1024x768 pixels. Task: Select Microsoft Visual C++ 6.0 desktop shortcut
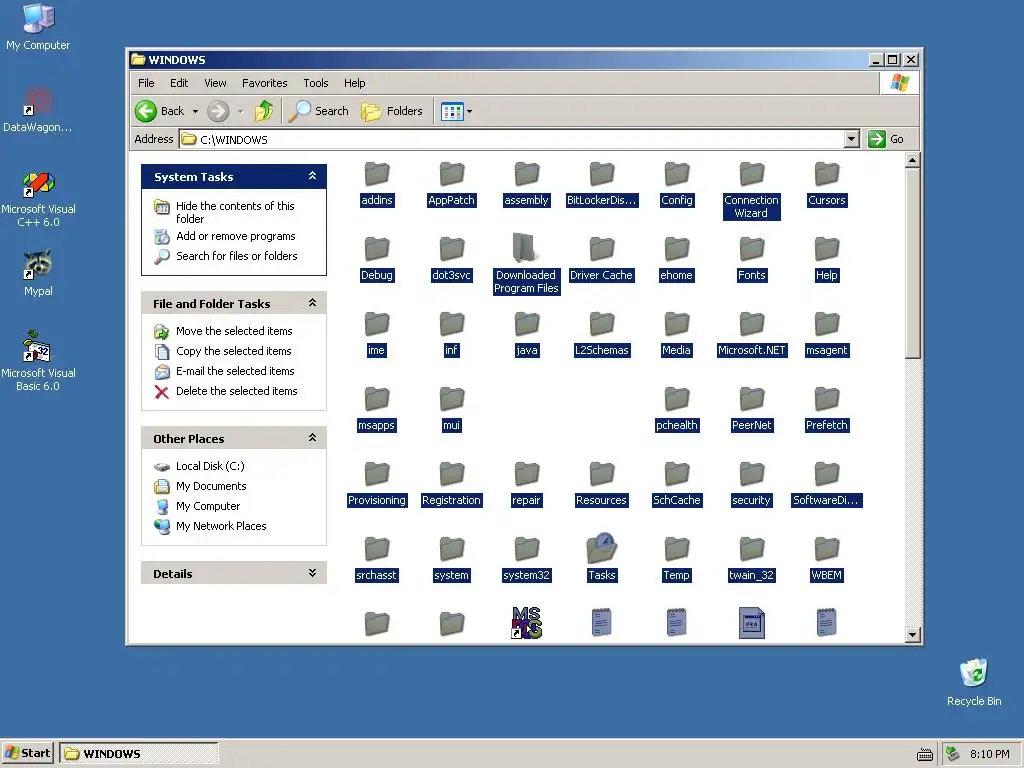(x=38, y=199)
